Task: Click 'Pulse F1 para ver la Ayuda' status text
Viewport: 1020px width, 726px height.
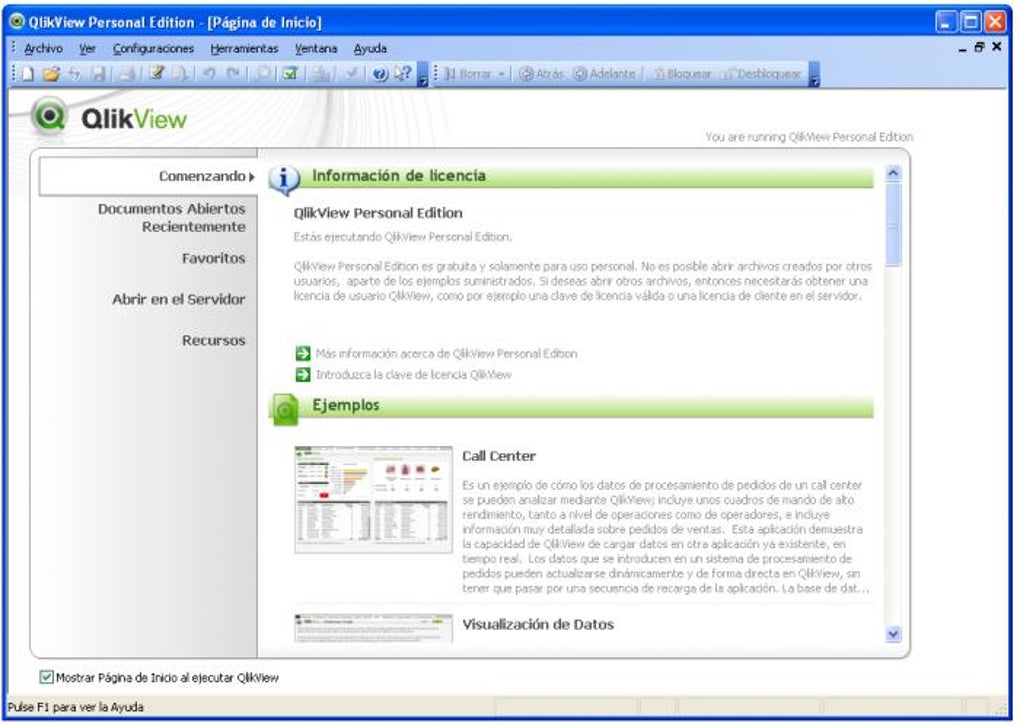Action: pyautogui.click(x=75, y=707)
